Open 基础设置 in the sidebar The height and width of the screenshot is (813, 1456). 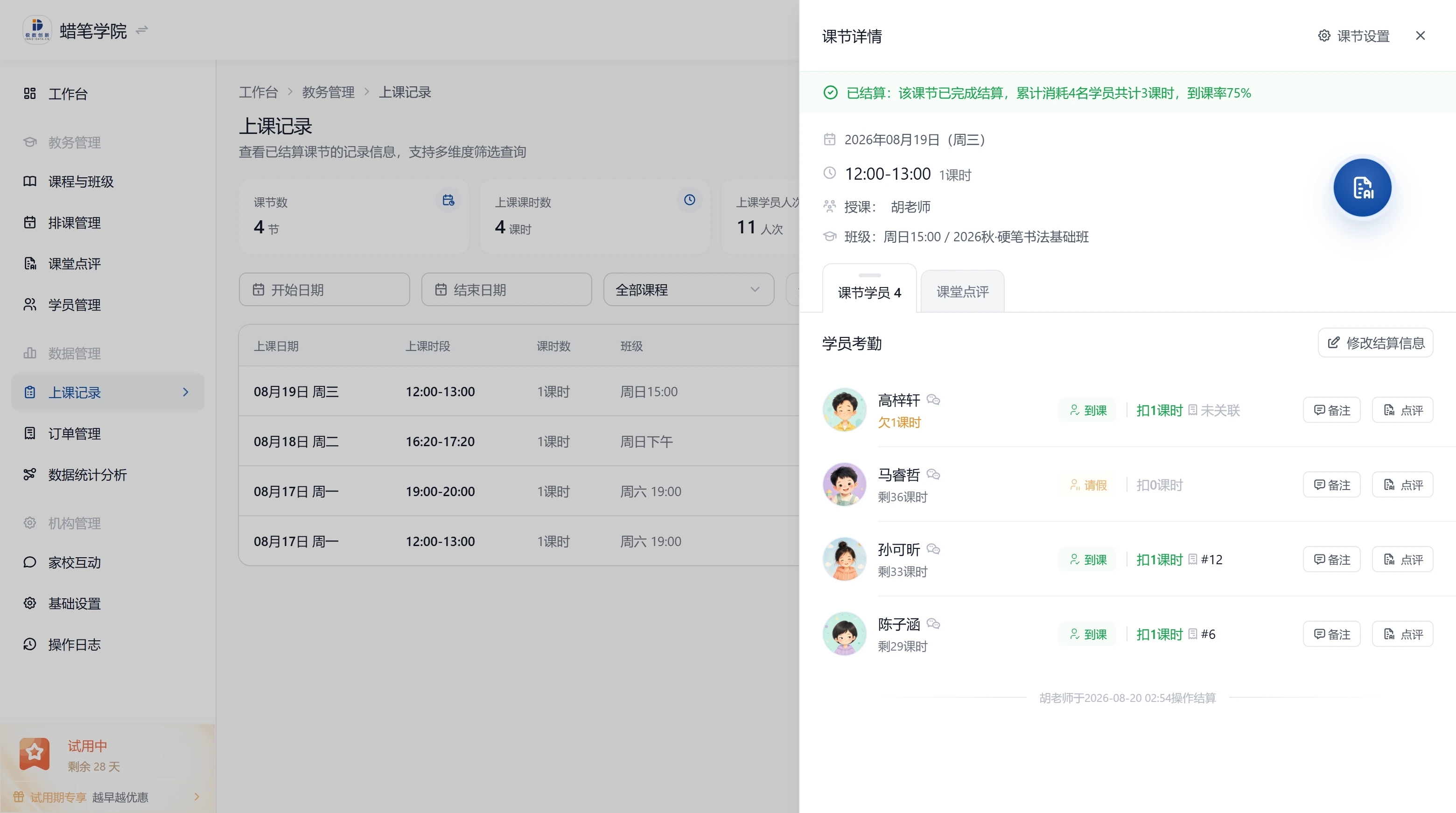pyautogui.click(x=107, y=604)
